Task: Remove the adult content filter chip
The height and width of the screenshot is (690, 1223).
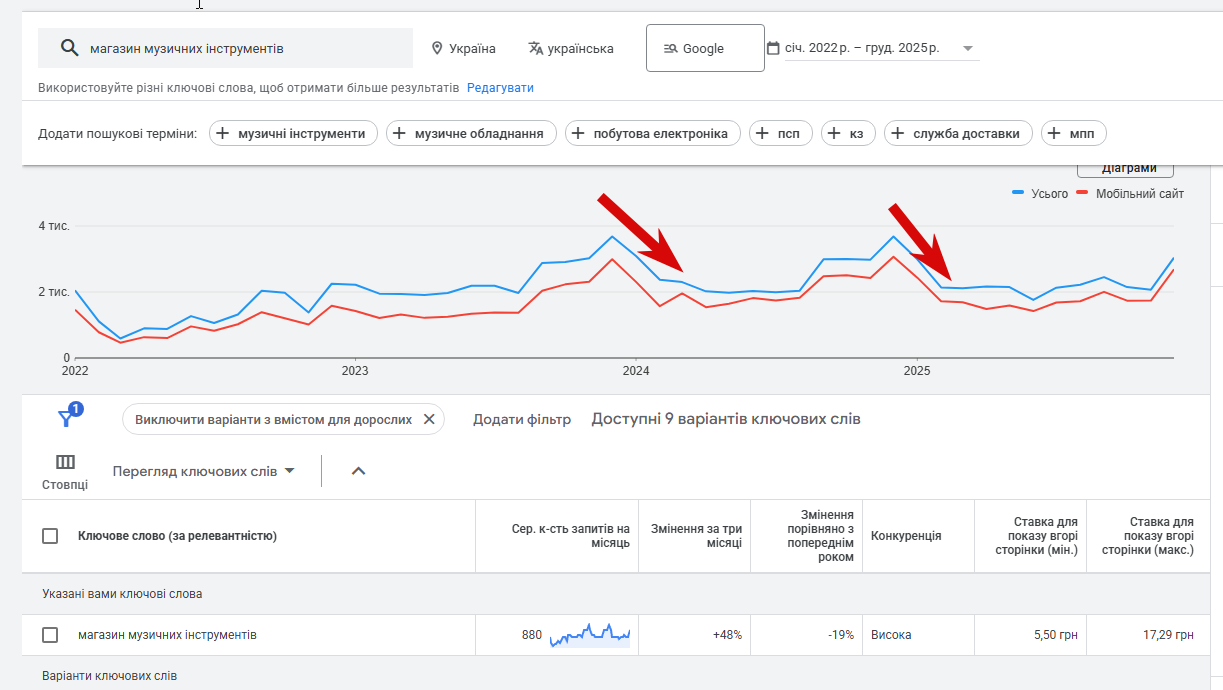Action: (x=429, y=419)
